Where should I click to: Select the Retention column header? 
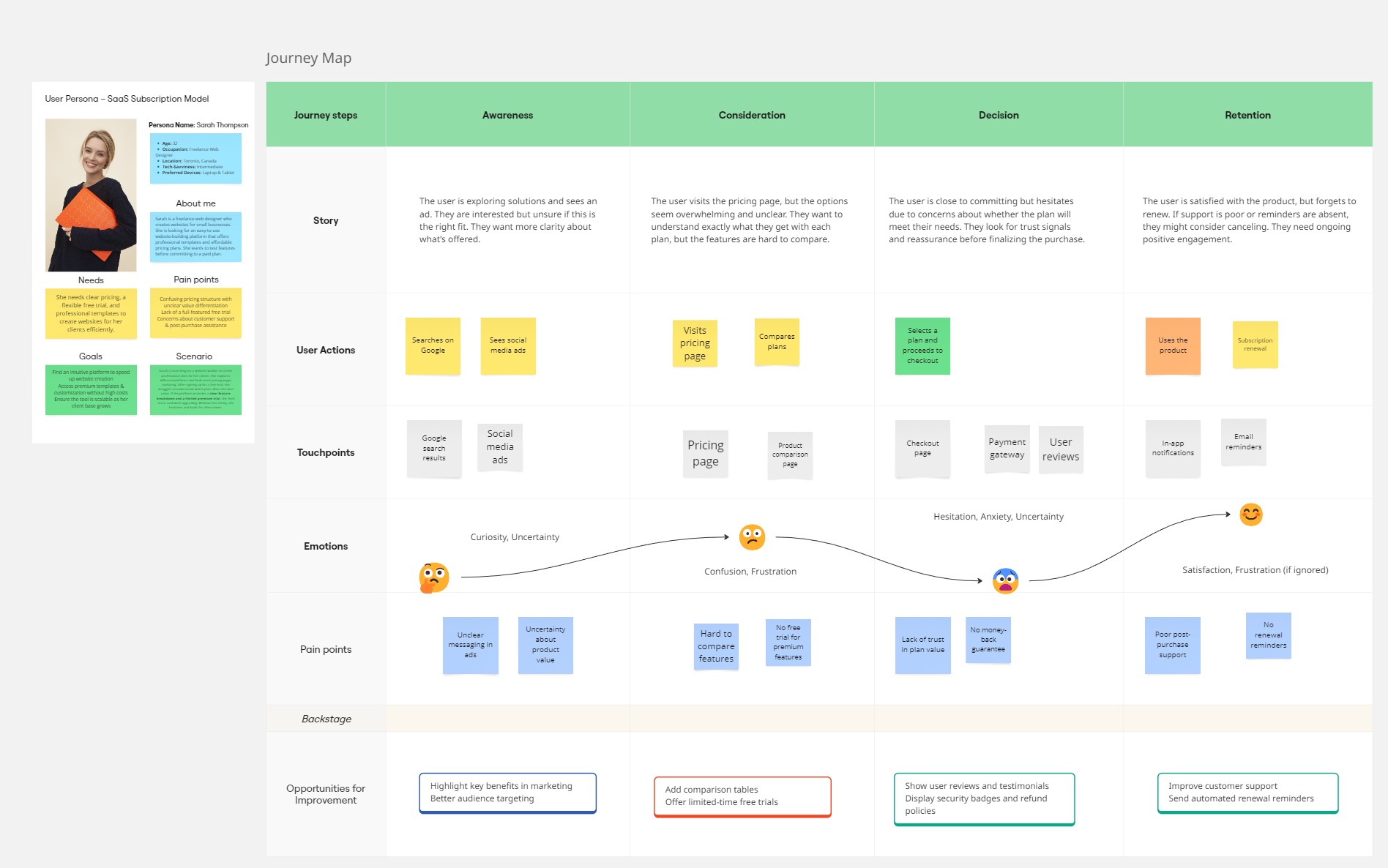tap(1247, 115)
